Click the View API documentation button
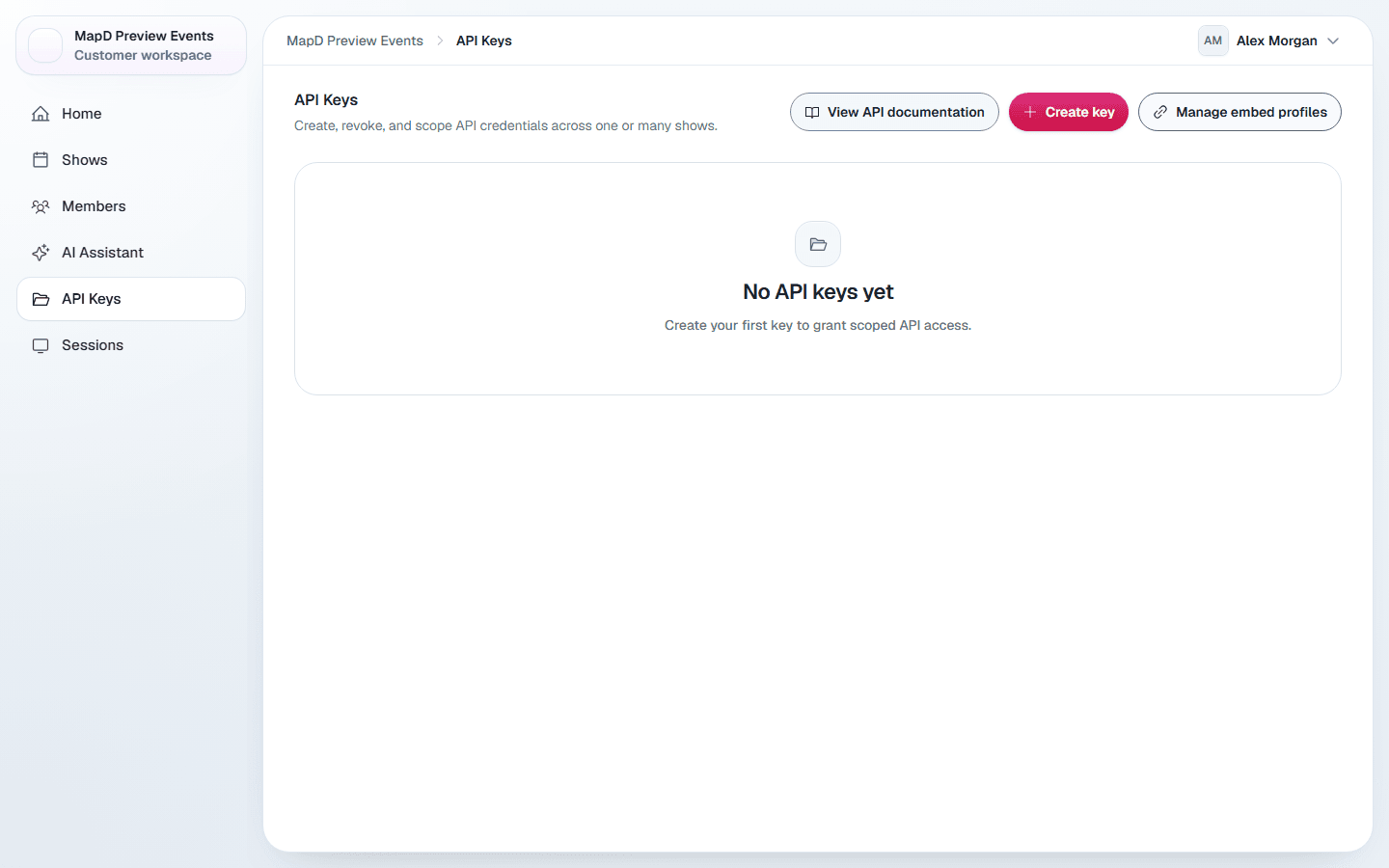 click(894, 112)
